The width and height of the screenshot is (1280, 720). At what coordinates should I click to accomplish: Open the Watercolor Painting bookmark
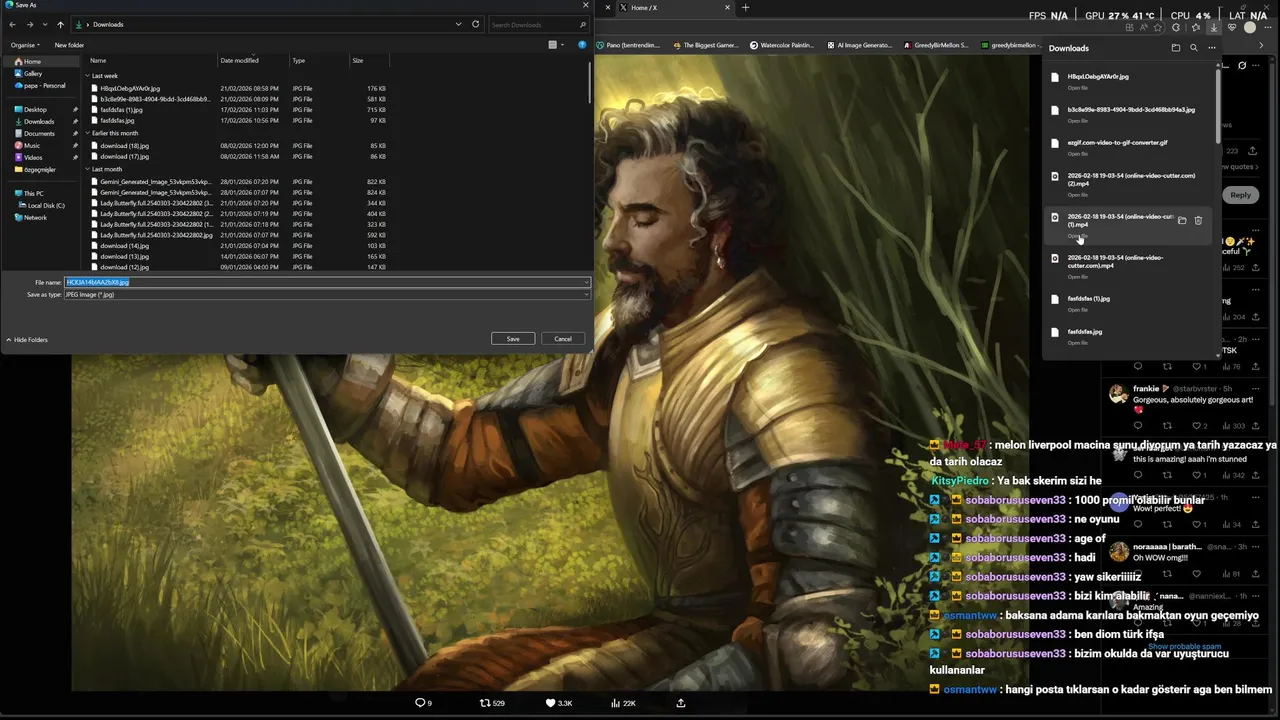click(x=782, y=45)
